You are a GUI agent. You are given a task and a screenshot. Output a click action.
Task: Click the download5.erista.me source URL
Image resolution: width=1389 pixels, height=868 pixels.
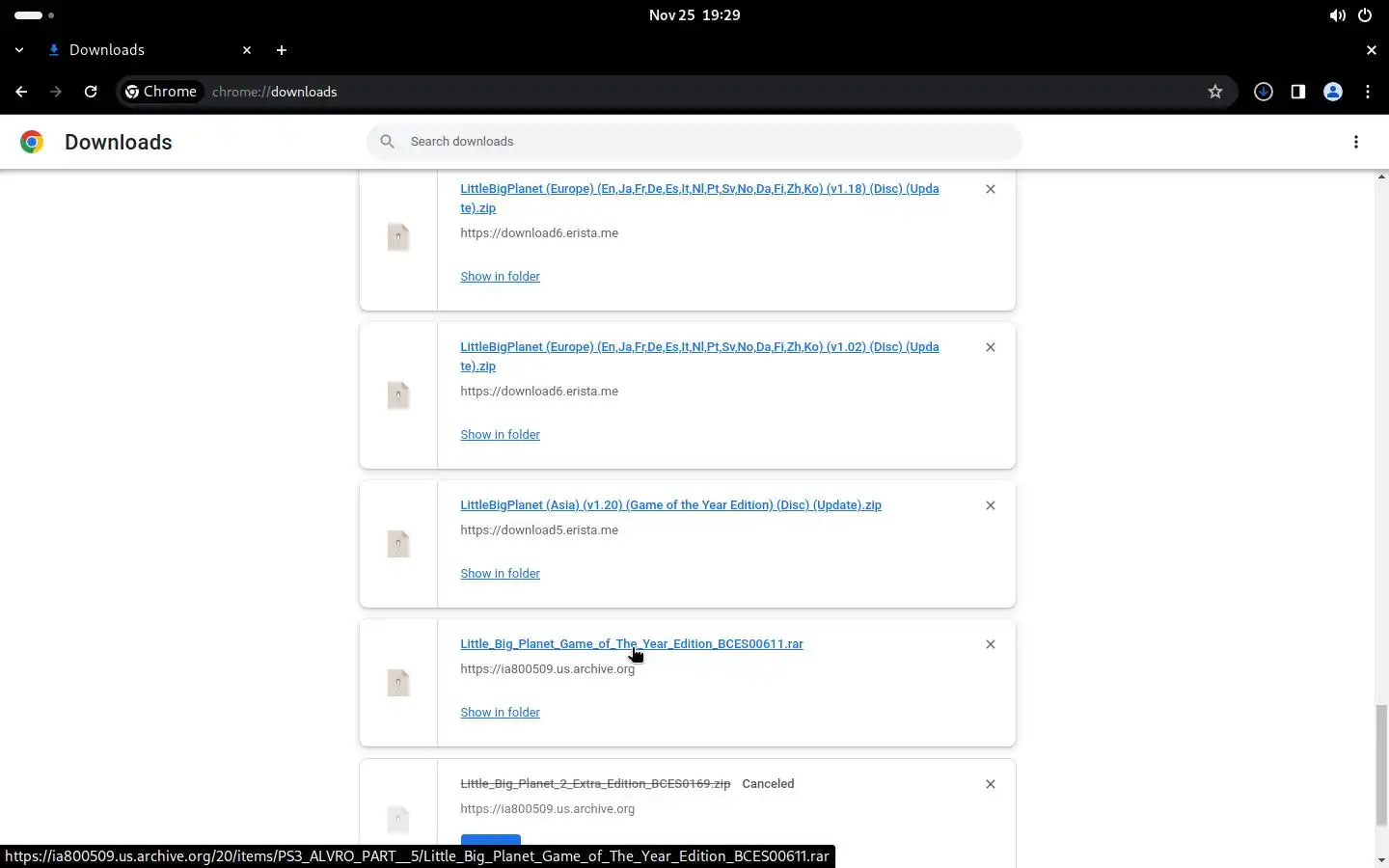pos(539,530)
